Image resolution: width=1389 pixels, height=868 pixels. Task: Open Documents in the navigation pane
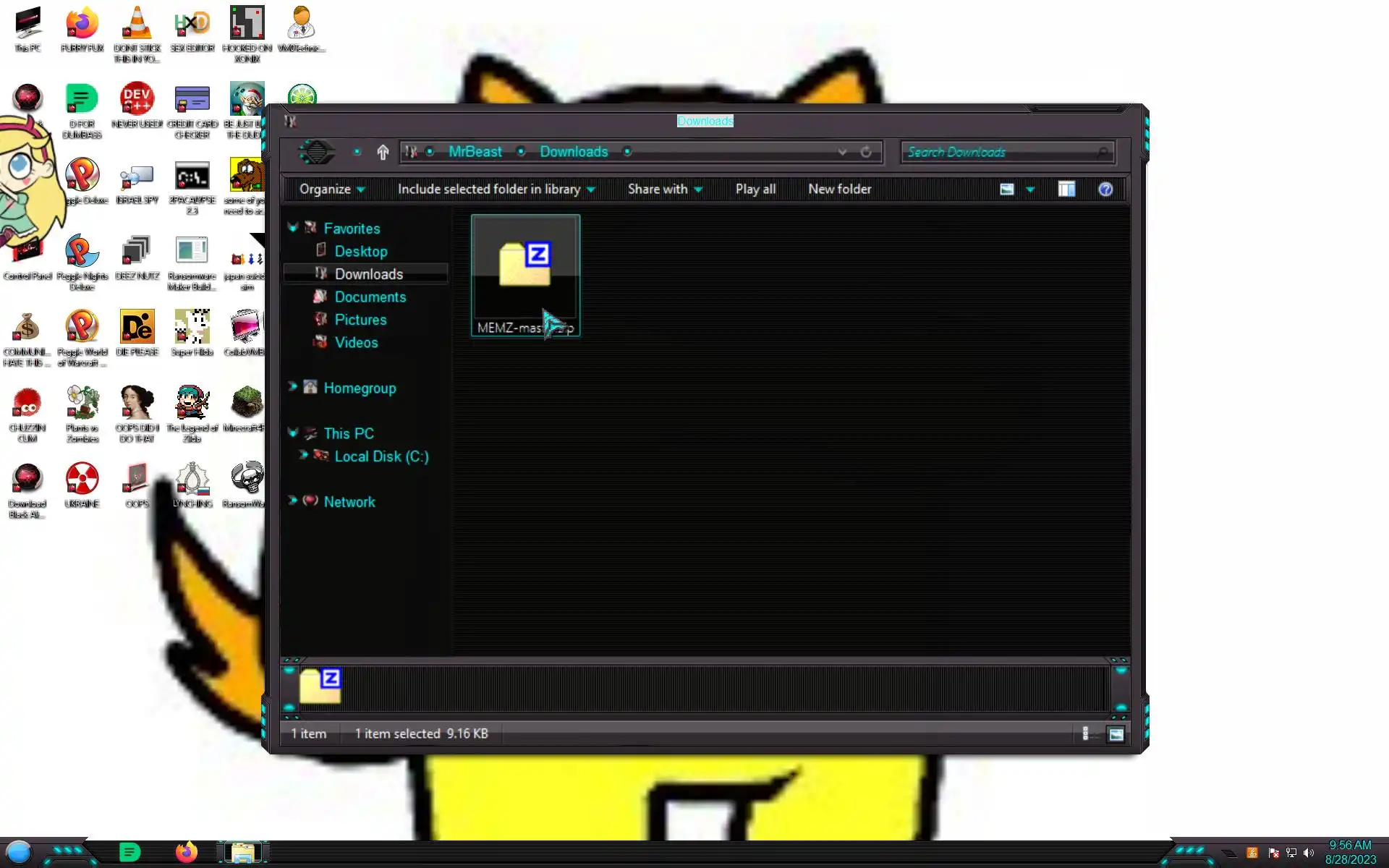point(370,297)
